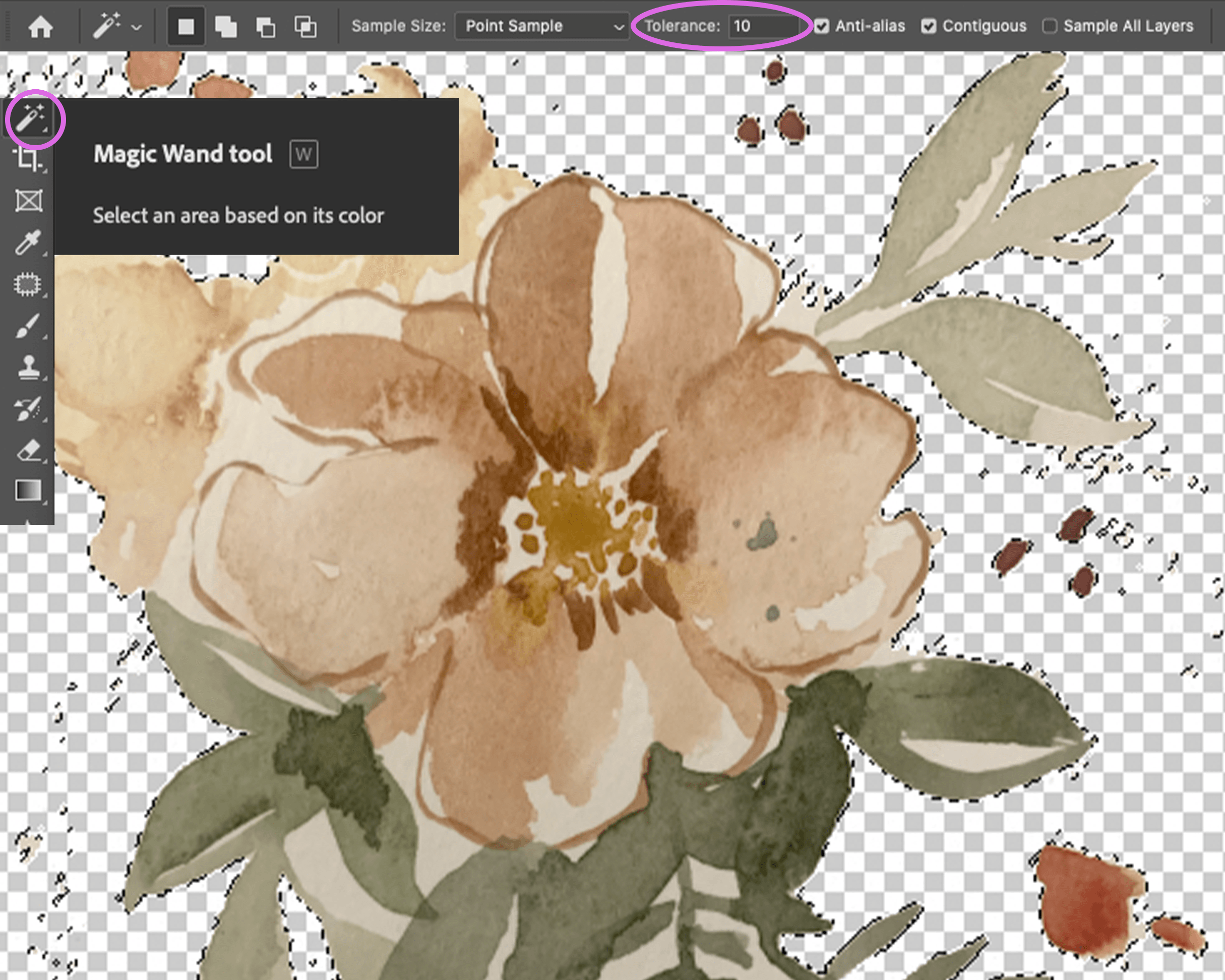The image size is (1225, 980).
Task: Activate New Selection mode
Action: (187, 26)
